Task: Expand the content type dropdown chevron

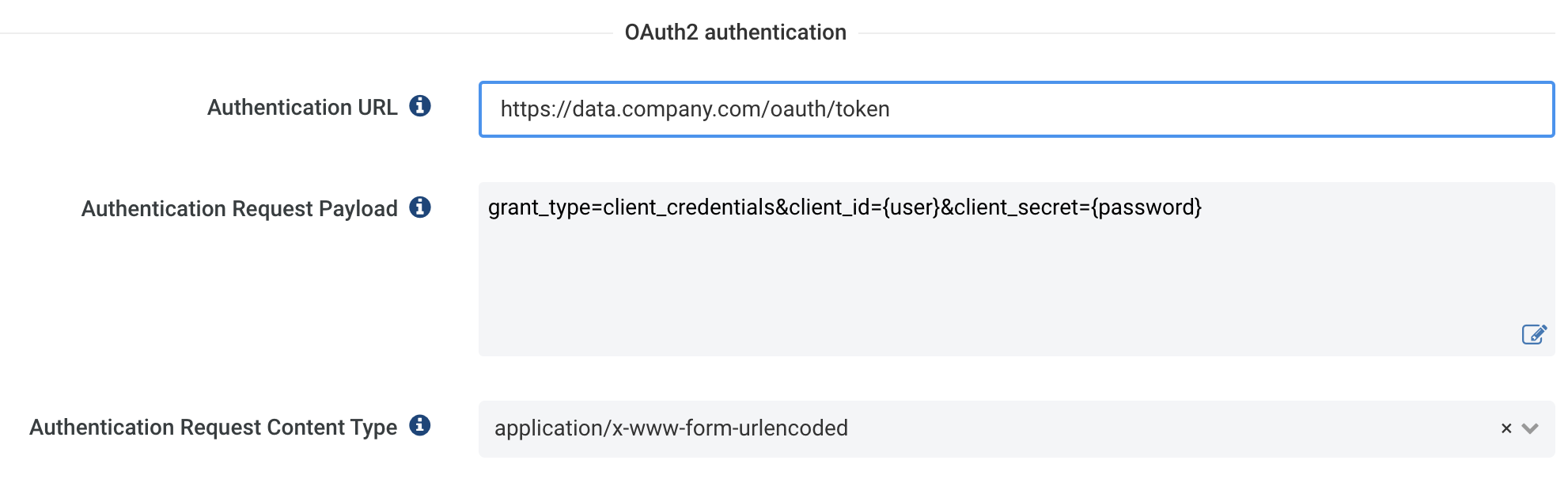Action: point(1530,428)
